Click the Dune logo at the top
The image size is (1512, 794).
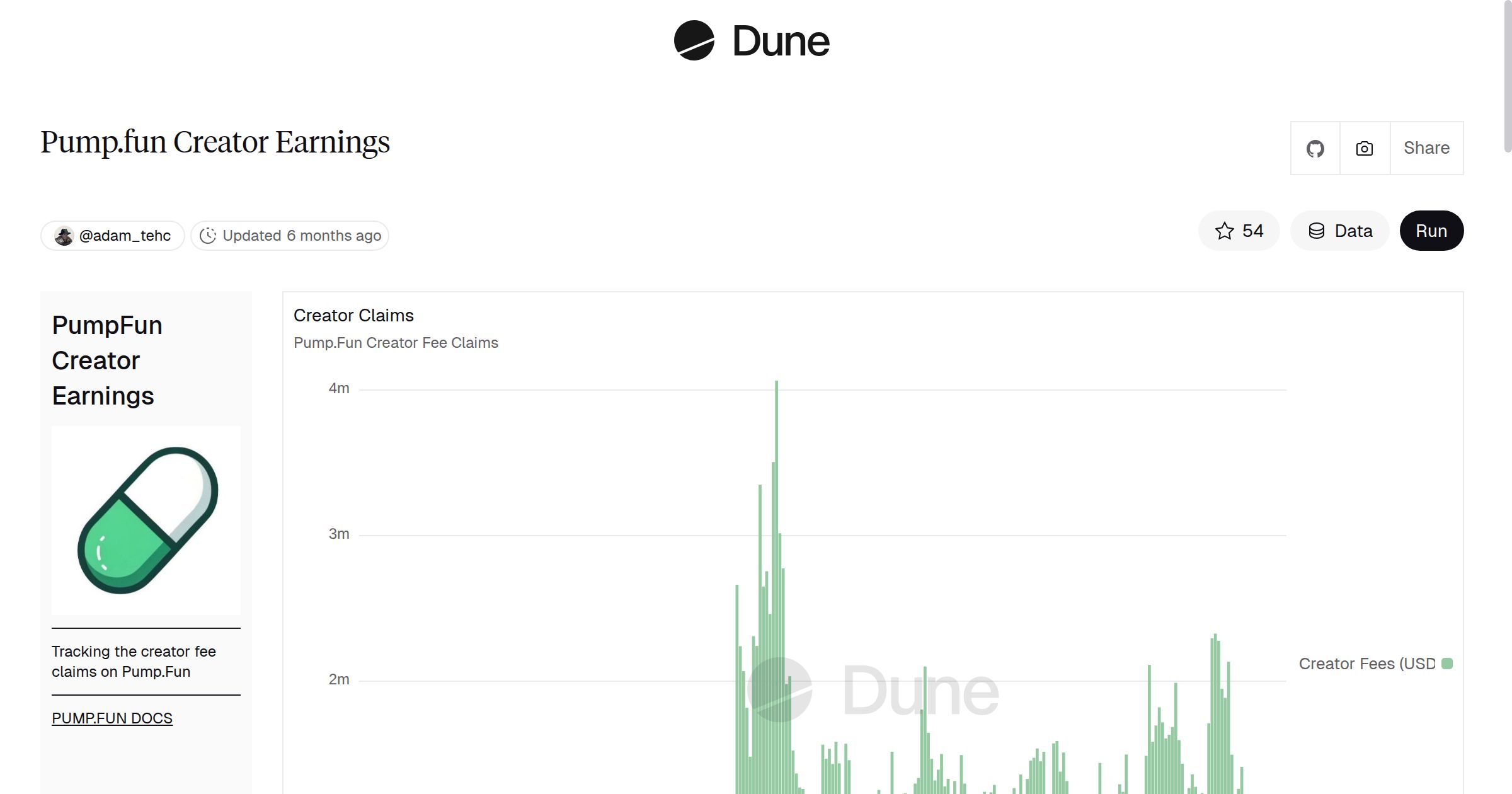click(x=754, y=41)
